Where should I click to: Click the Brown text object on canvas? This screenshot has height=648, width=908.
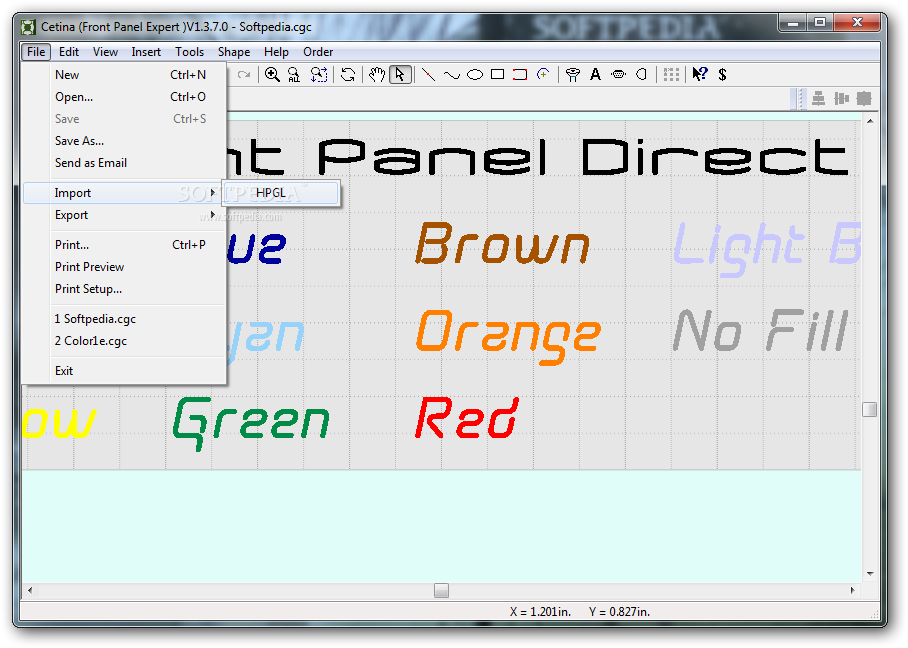click(503, 244)
